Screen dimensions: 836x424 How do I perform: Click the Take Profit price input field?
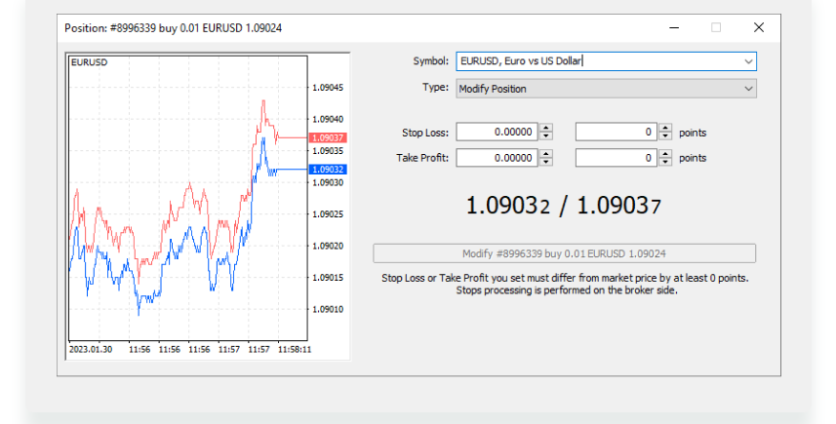(496, 158)
